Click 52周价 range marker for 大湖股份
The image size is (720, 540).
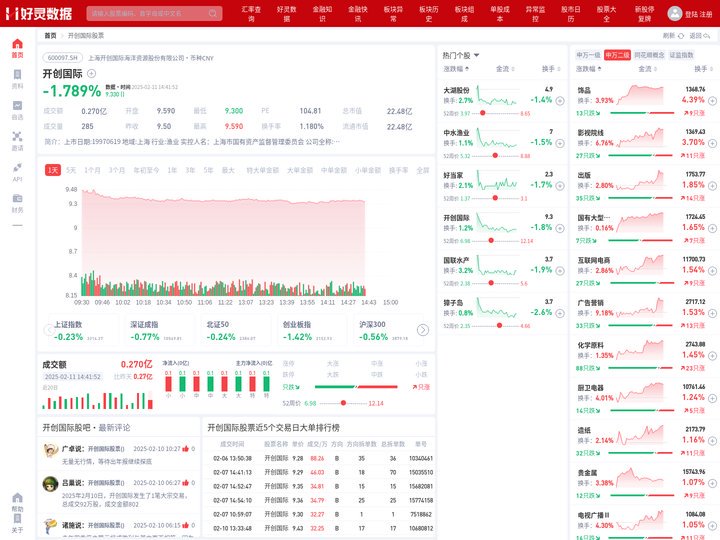pyautogui.click(x=482, y=113)
